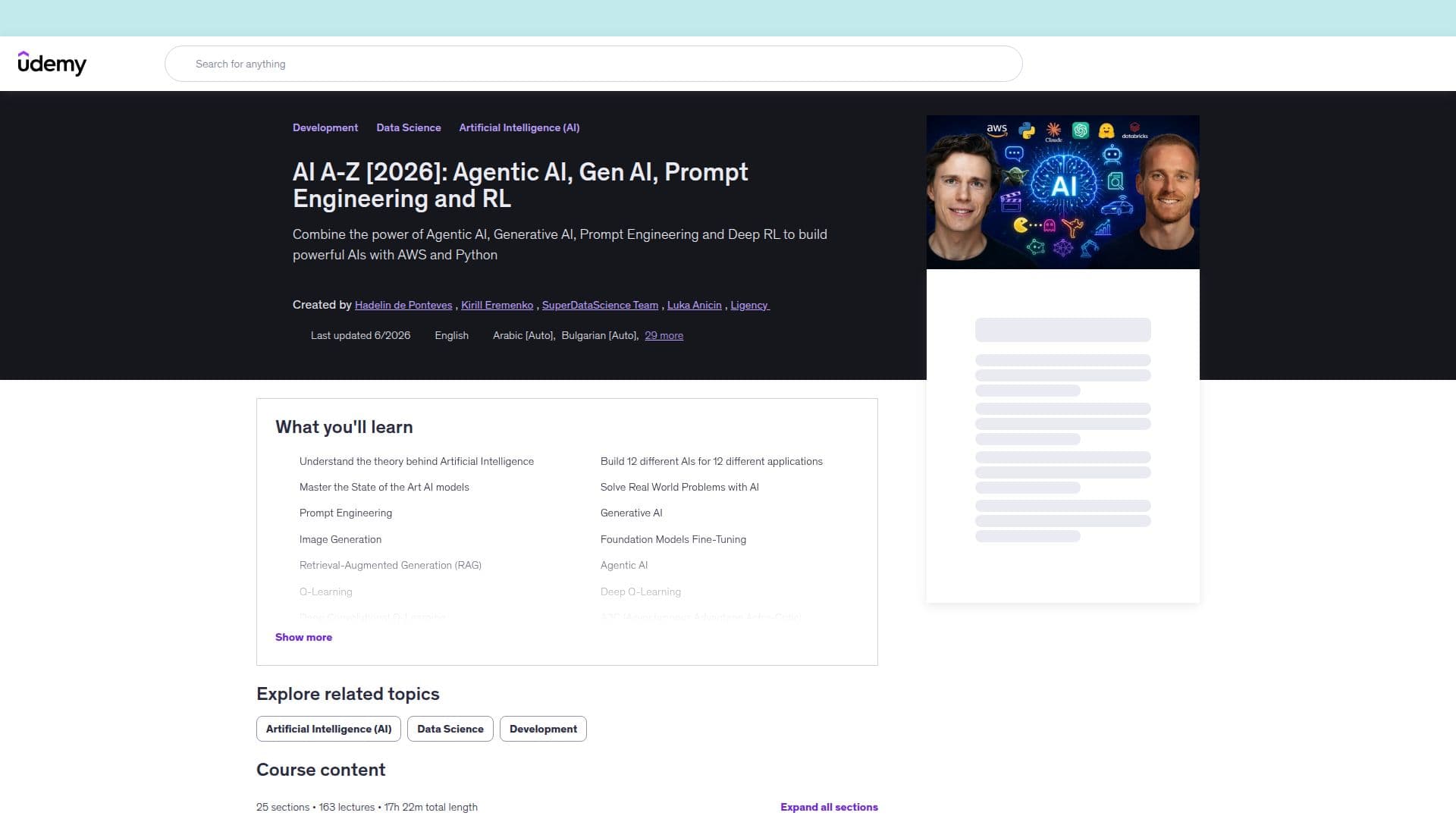Select the Data Science topic chip
Viewport: 1456px width, 819px height.
(450, 729)
